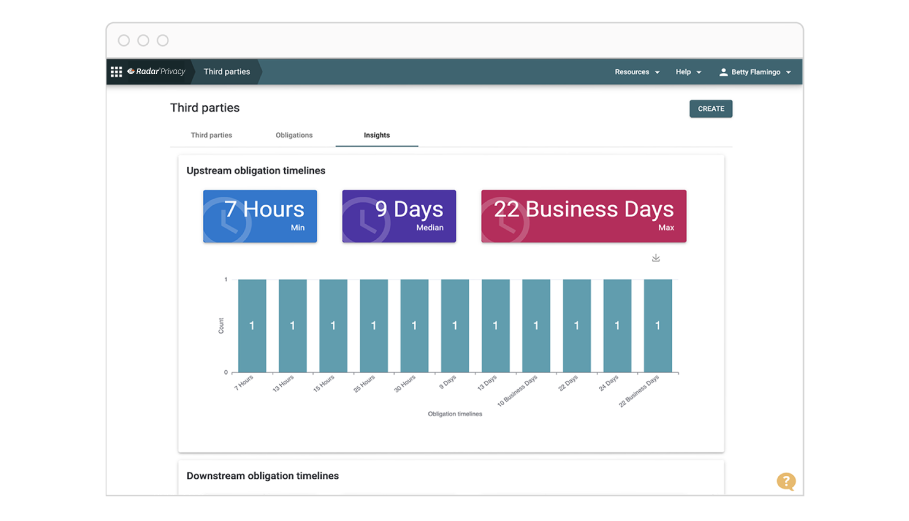
Task: Expand the Resources dropdown menu
Action: [x=637, y=72]
